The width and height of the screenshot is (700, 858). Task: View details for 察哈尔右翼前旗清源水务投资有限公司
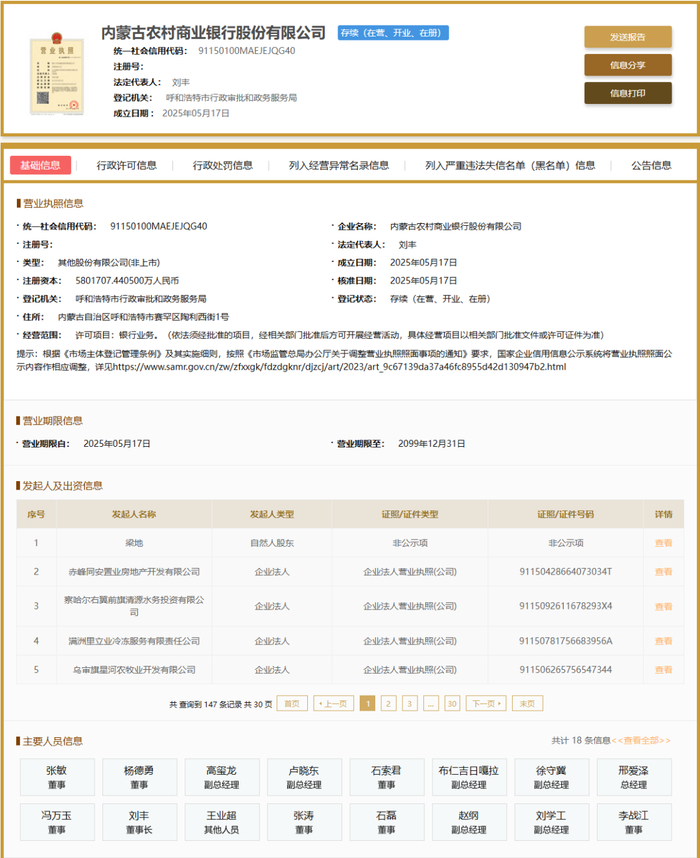coord(663,606)
